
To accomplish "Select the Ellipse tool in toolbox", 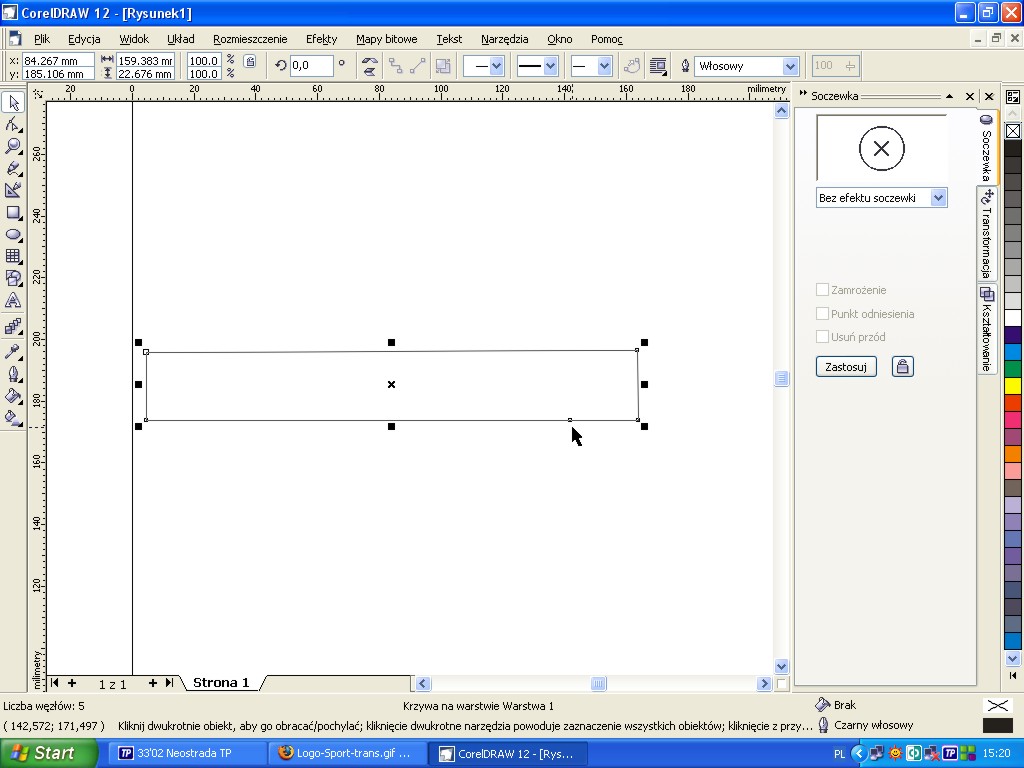I will (x=13, y=234).
